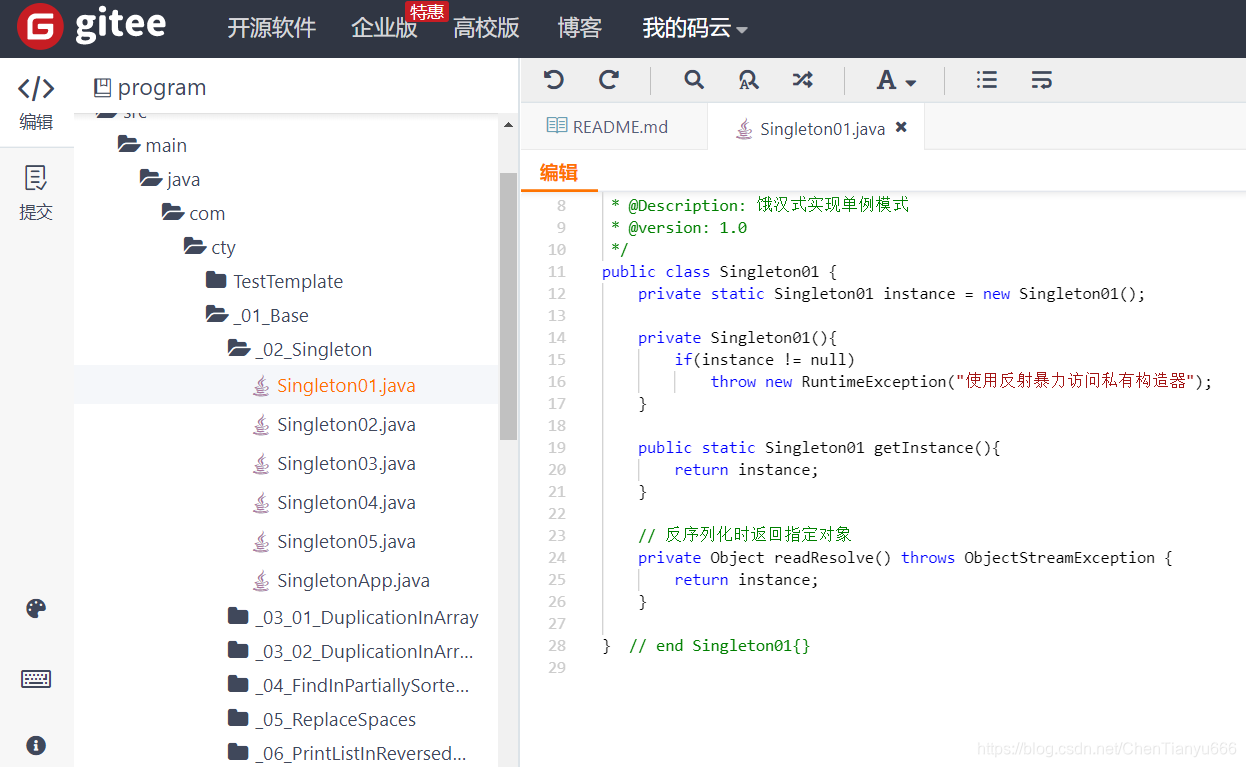The image size is (1246, 767).
Task: Collapse the cty folder
Action: (194, 247)
